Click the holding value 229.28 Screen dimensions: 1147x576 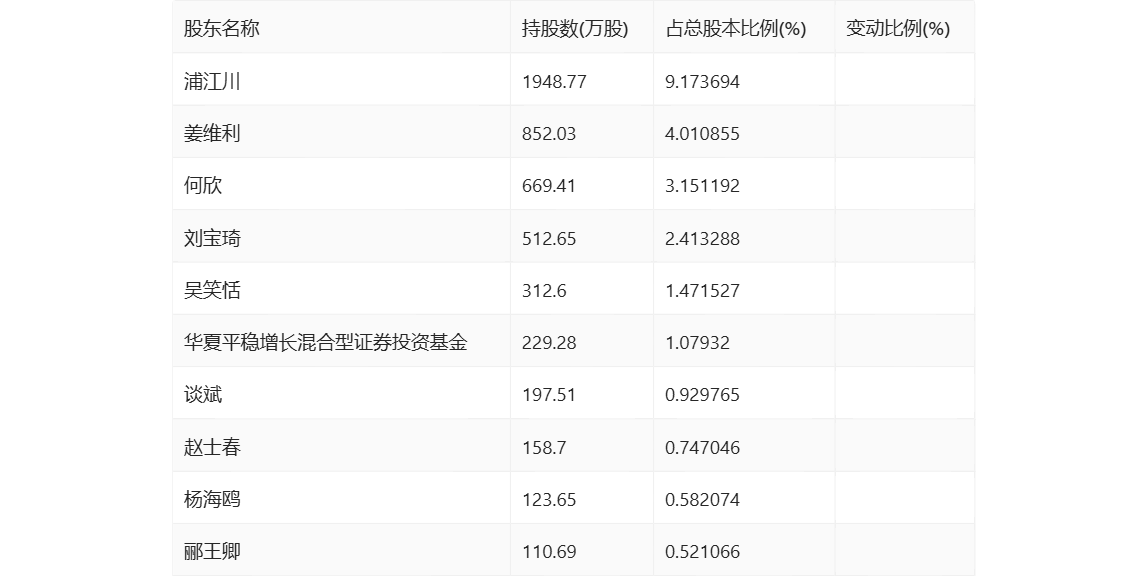pos(549,343)
